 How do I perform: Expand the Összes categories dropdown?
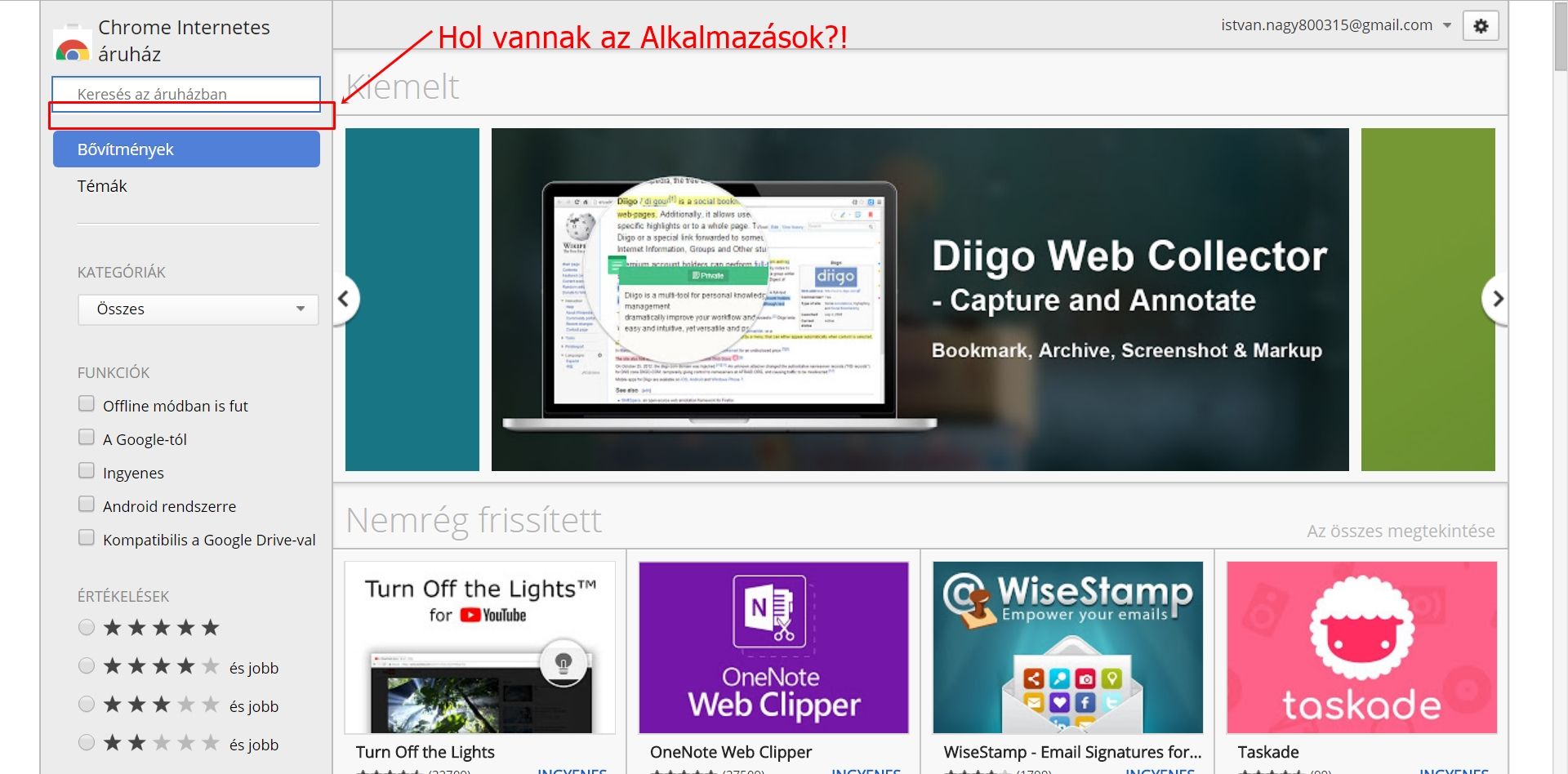198,309
